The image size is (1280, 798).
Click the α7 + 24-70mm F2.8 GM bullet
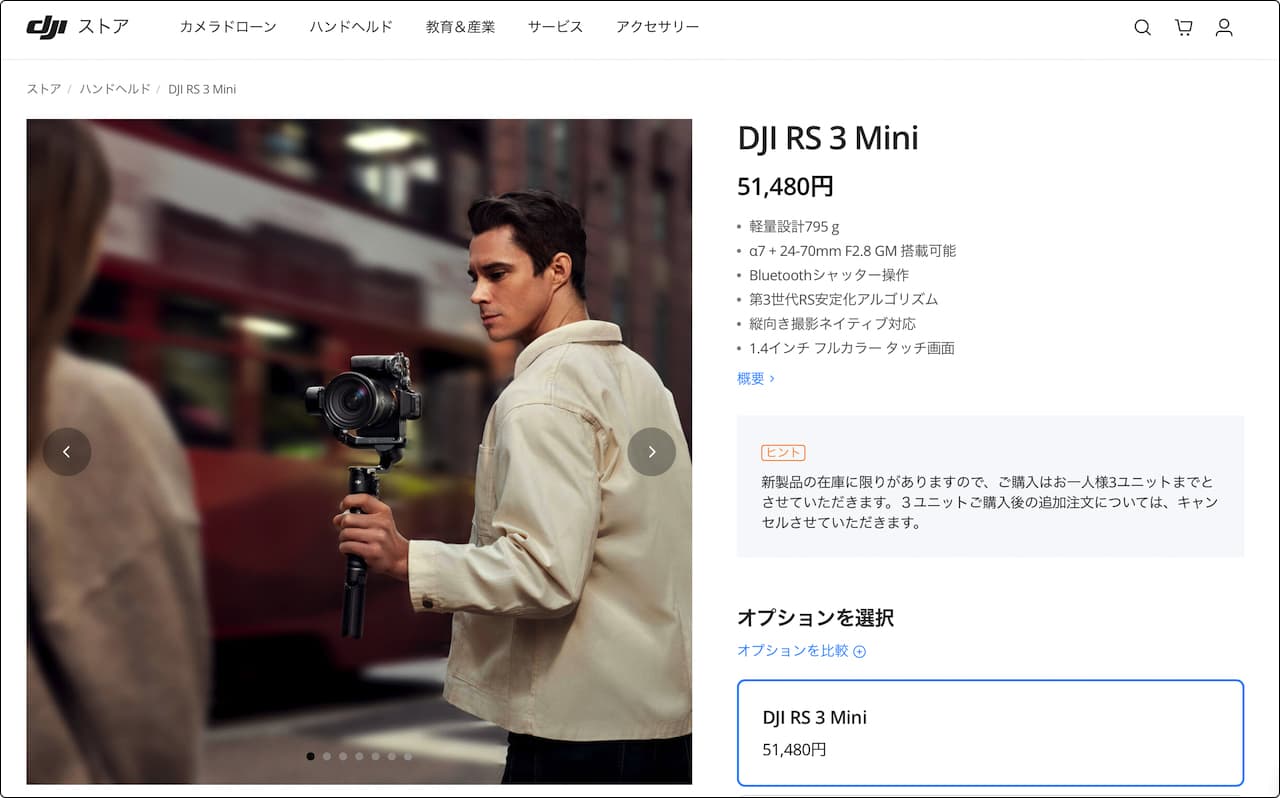(x=853, y=251)
